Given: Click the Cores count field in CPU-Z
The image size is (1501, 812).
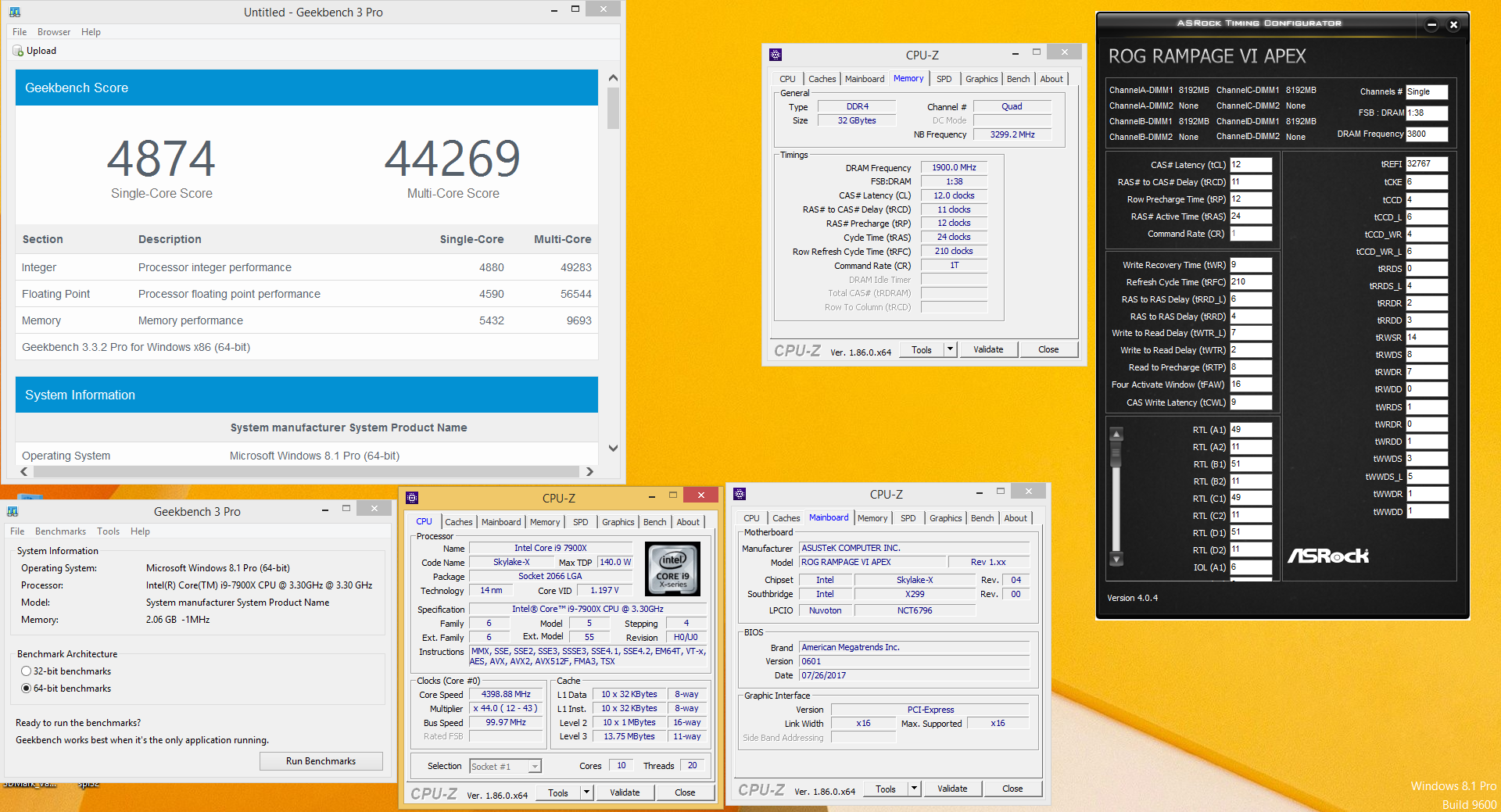Looking at the screenshot, I should 622,766.
